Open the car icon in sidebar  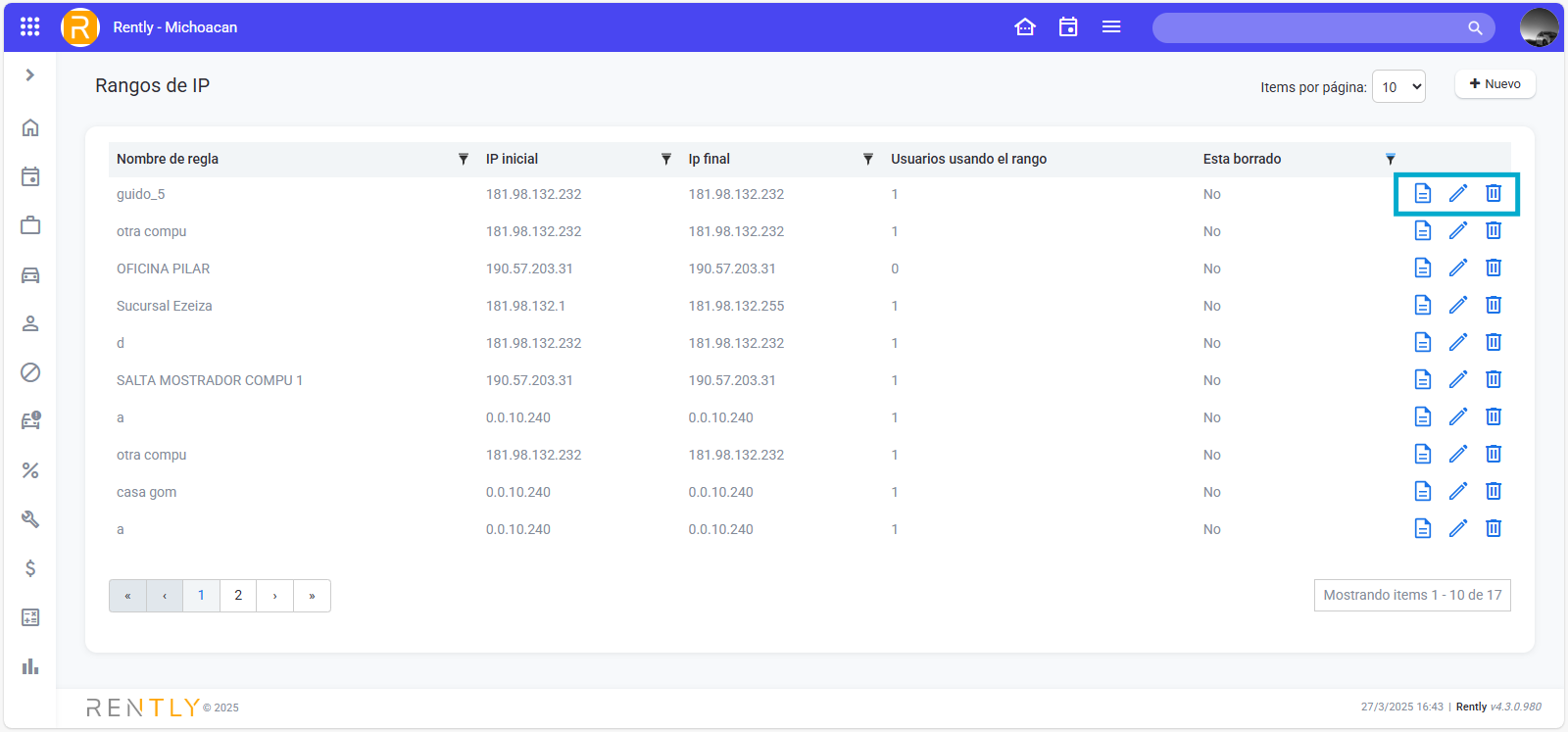[x=30, y=274]
